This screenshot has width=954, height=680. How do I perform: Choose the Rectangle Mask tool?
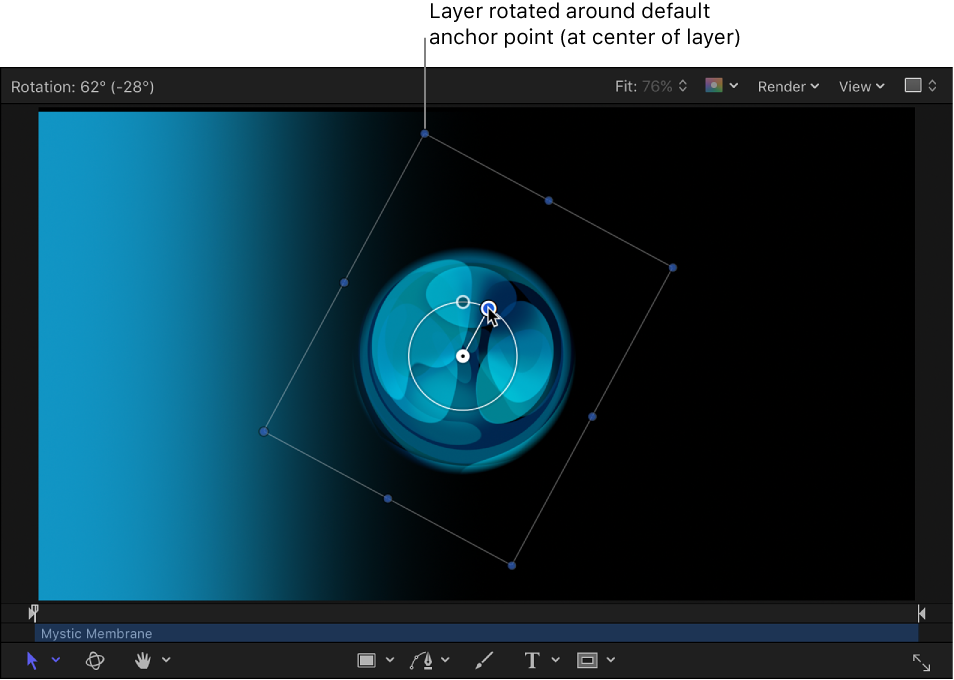pyautogui.click(x=589, y=660)
